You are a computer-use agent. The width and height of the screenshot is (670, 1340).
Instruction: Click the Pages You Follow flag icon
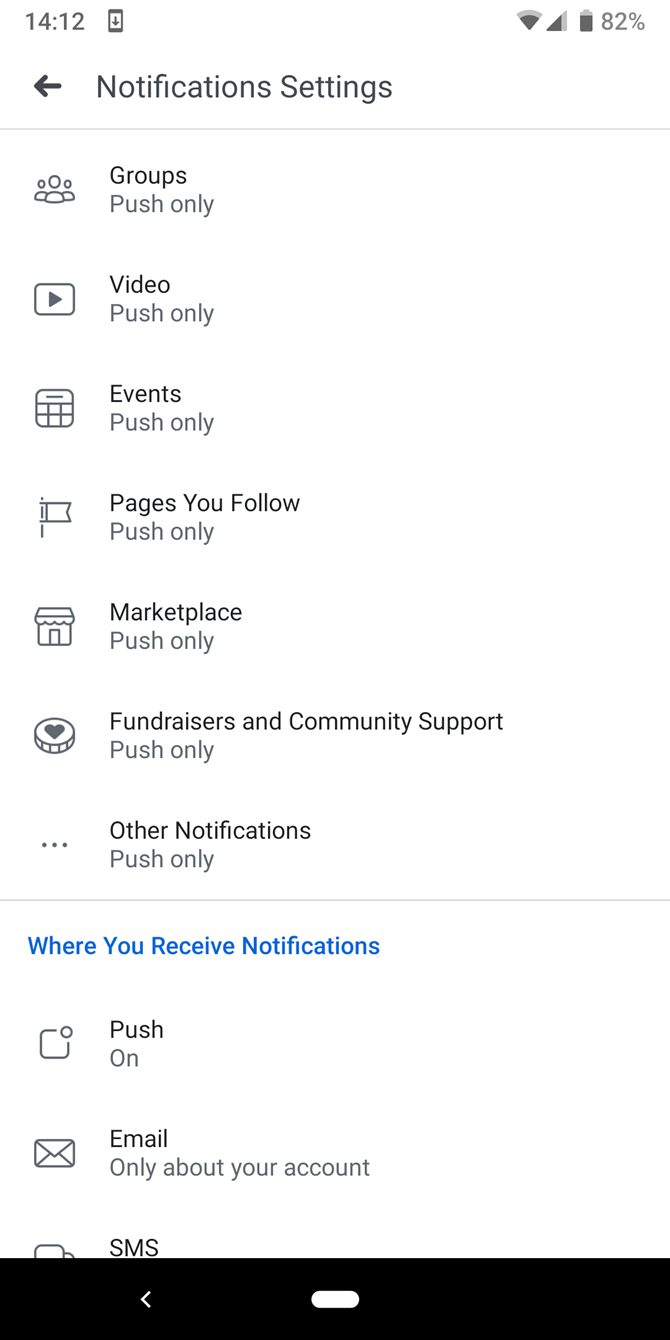[54, 516]
